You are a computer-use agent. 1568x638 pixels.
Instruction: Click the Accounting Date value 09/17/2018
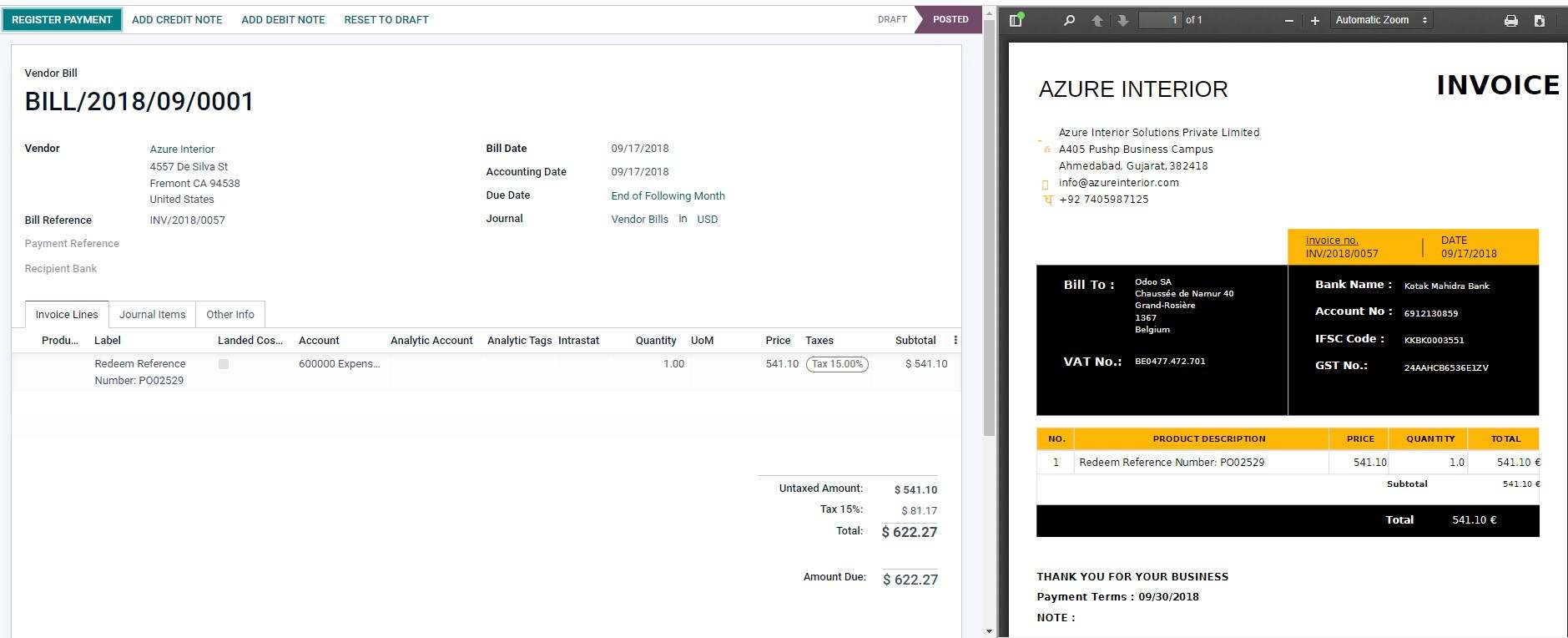(x=640, y=172)
